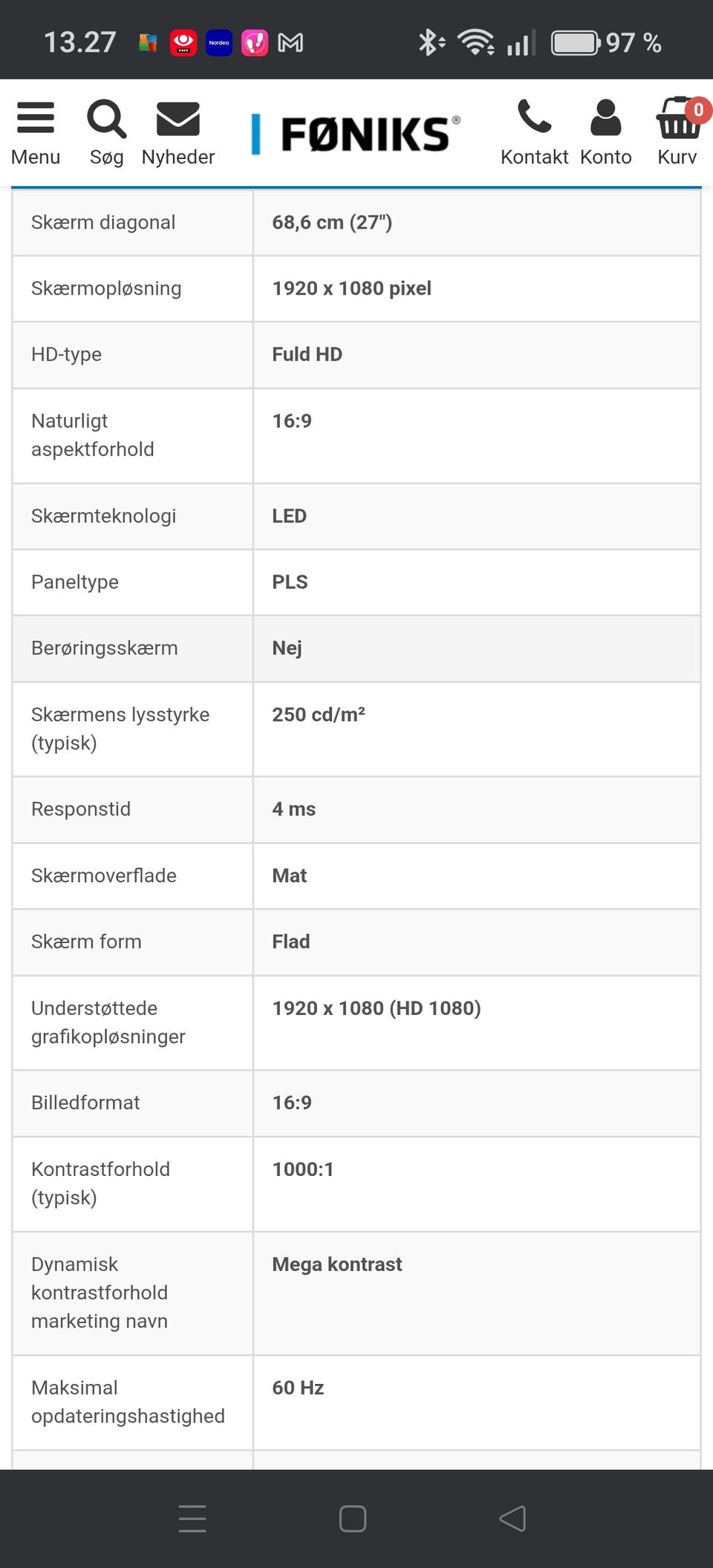
Task: Tap the Mega kontrast value
Action: (336, 1264)
